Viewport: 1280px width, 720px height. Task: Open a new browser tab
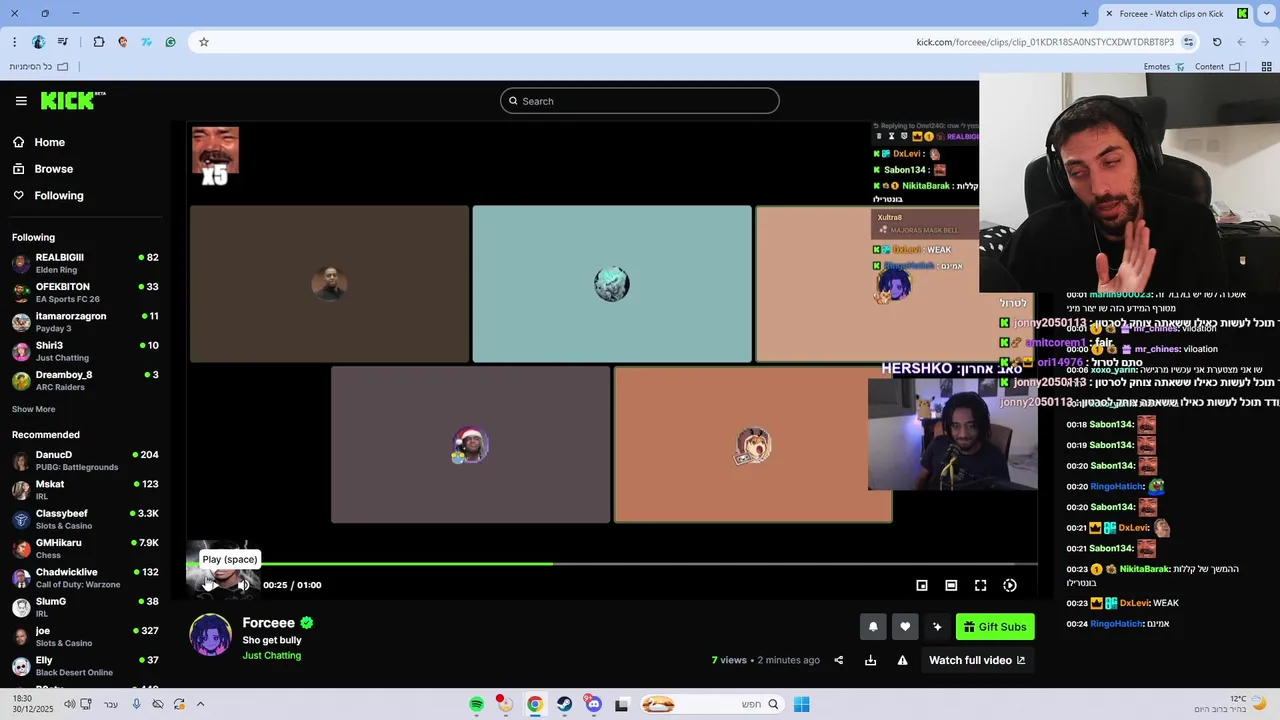pyautogui.click(x=1085, y=13)
